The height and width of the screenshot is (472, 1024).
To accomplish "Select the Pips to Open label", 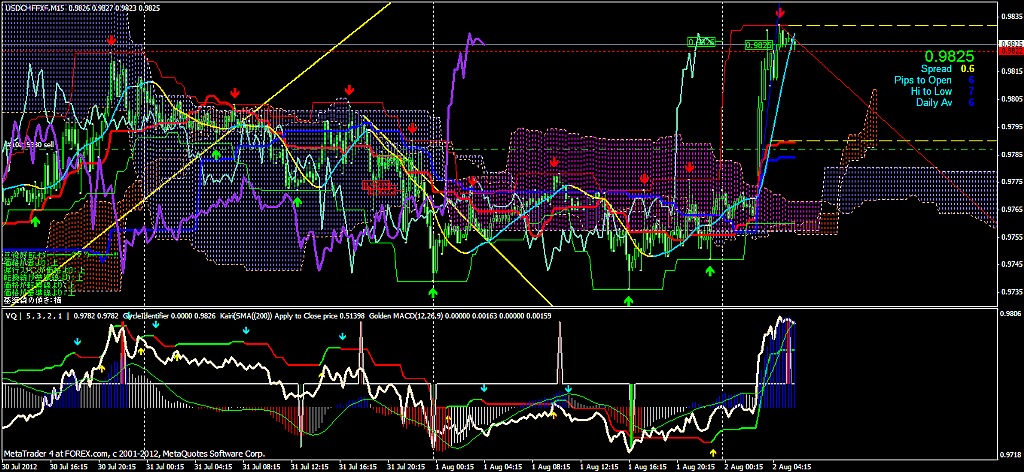I will point(919,80).
